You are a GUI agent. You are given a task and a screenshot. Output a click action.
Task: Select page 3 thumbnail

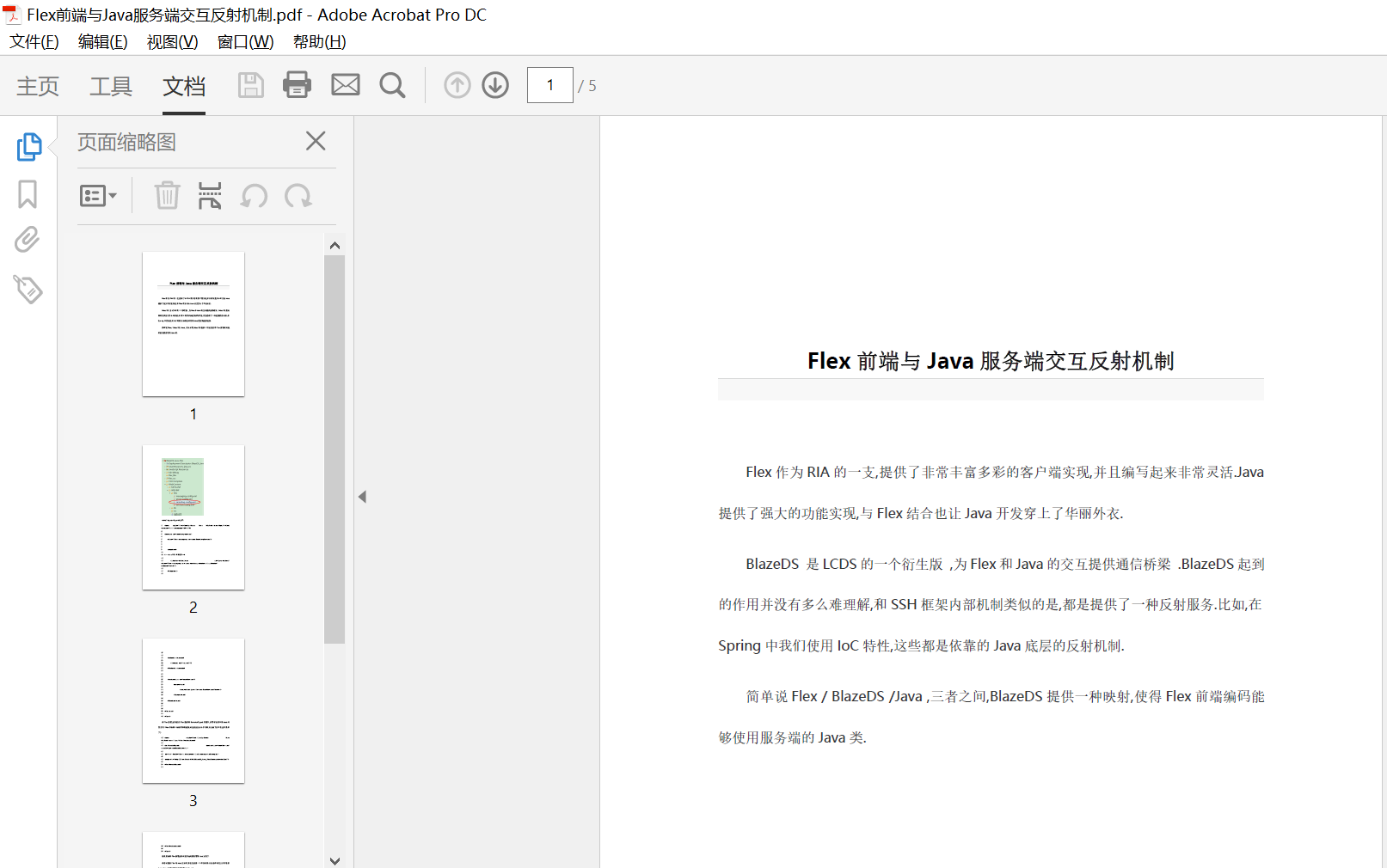tap(193, 711)
